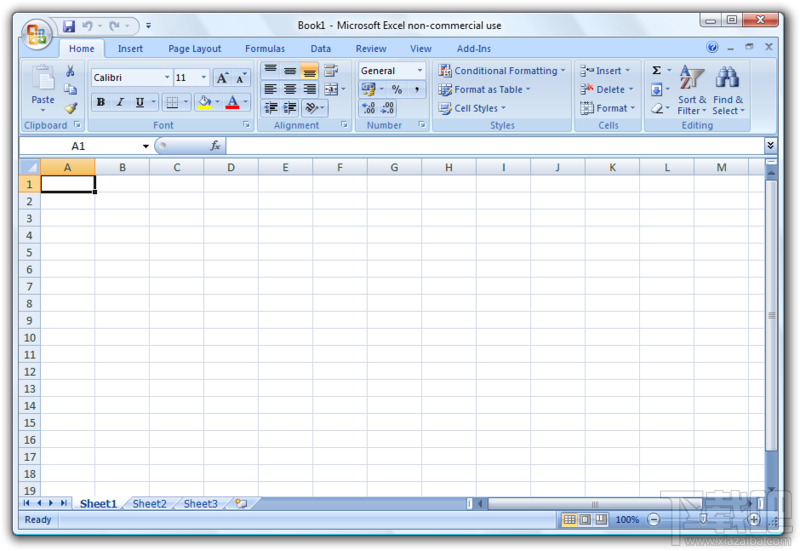Merge and center cells
The width and height of the screenshot is (800, 551).
click(332, 89)
